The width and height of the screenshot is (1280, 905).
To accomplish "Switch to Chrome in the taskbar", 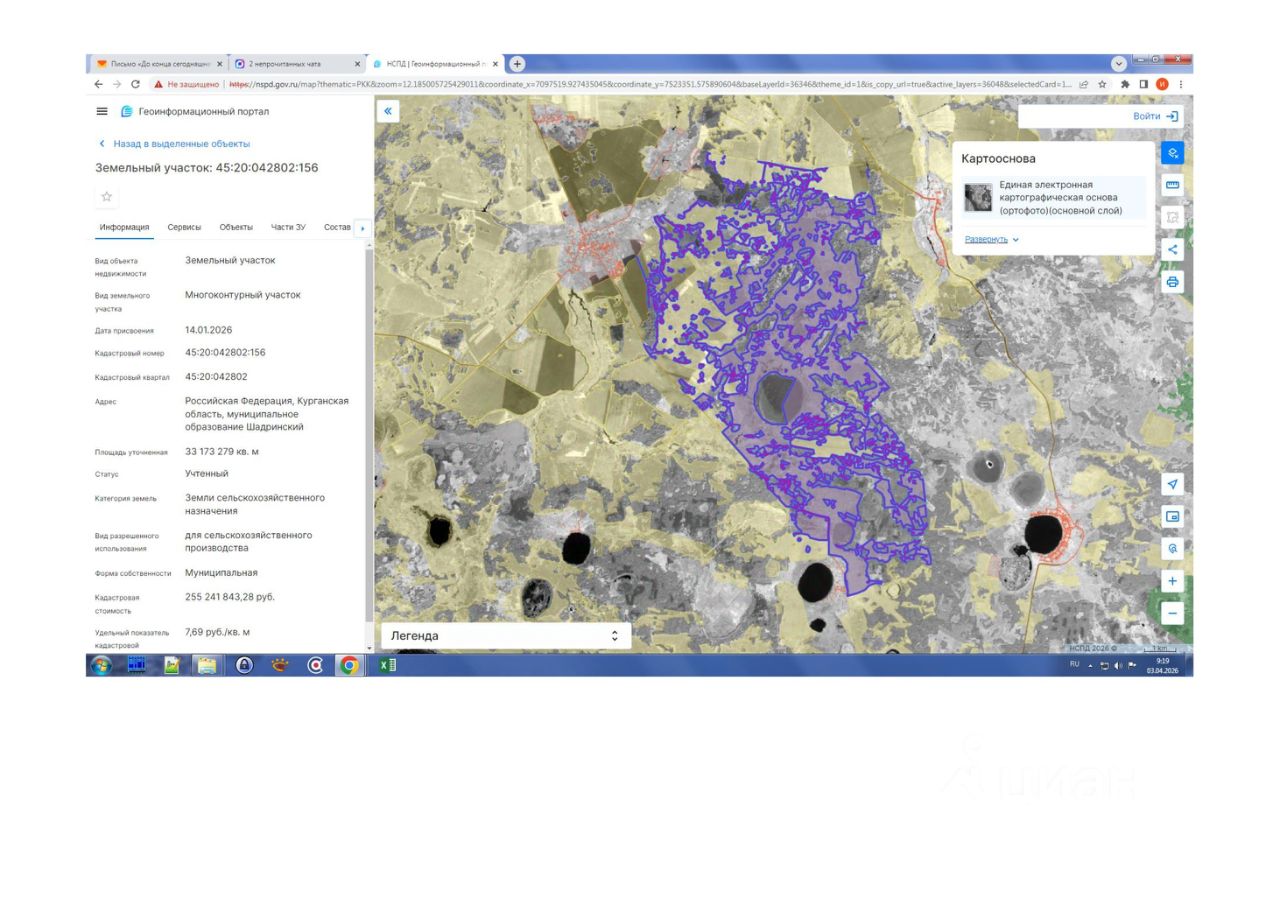I will 349,665.
